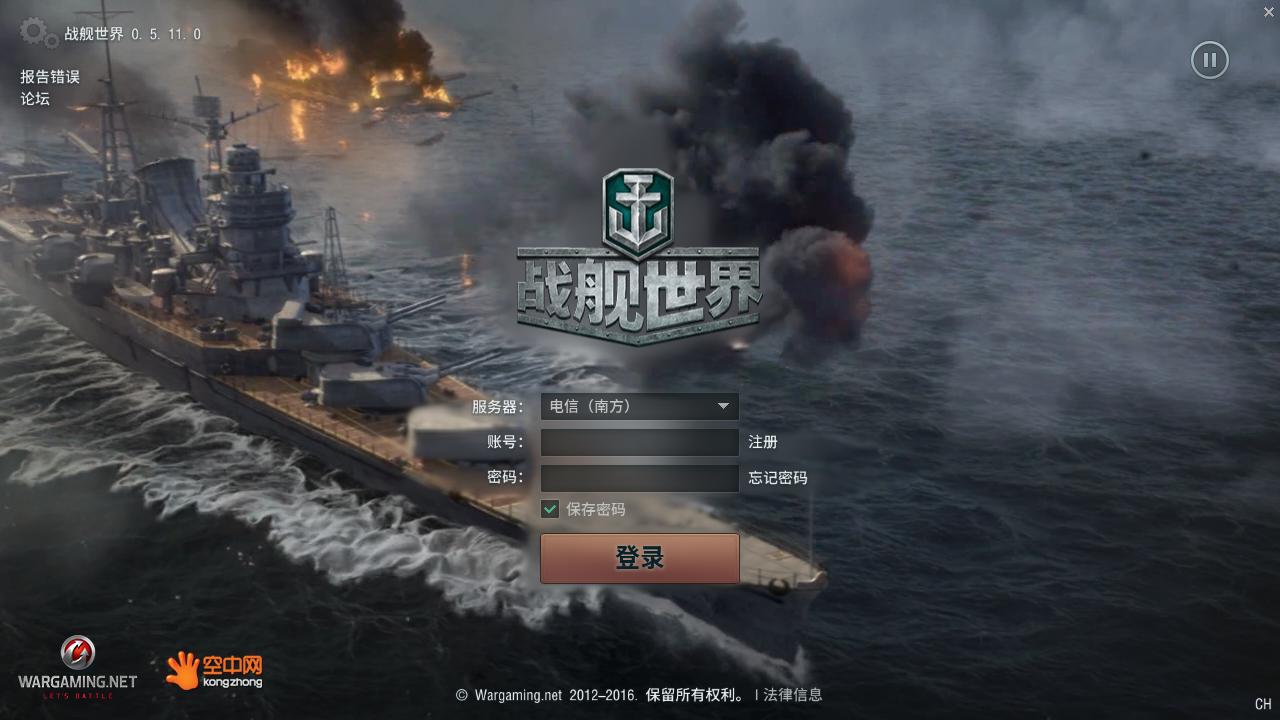Click the CH language indicator
Screen dimensions: 1280x720
click(1263, 704)
